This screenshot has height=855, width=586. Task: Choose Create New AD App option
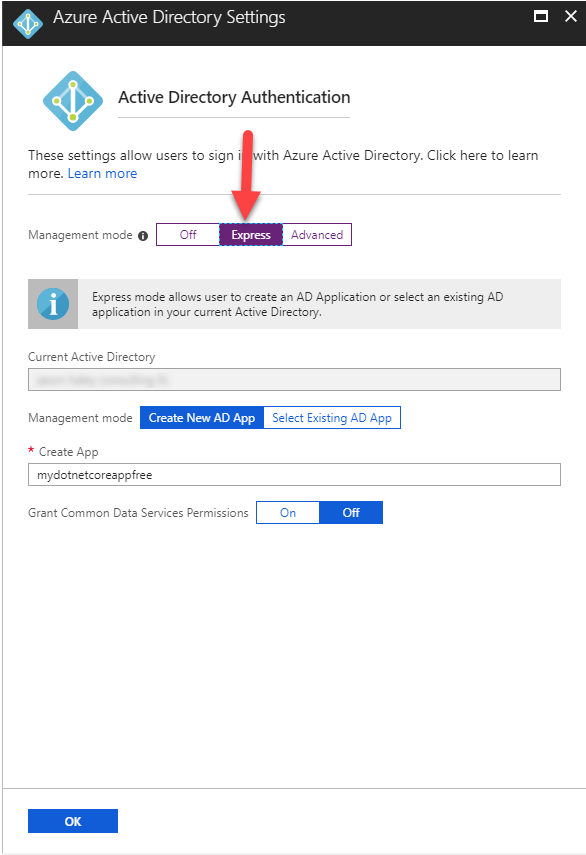(x=202, y=418)
